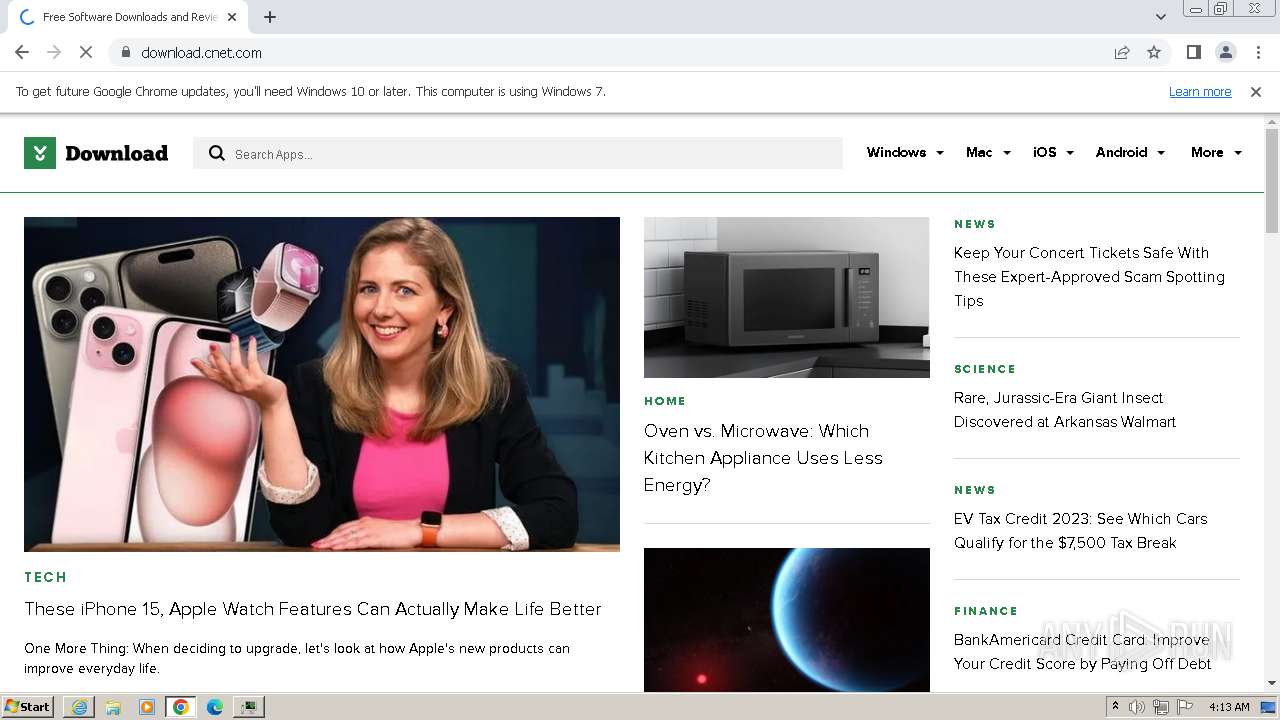Screen dimensions: 1280x720
Task: Open File Explorer from taskbar
Action: [x=113, y=707]
